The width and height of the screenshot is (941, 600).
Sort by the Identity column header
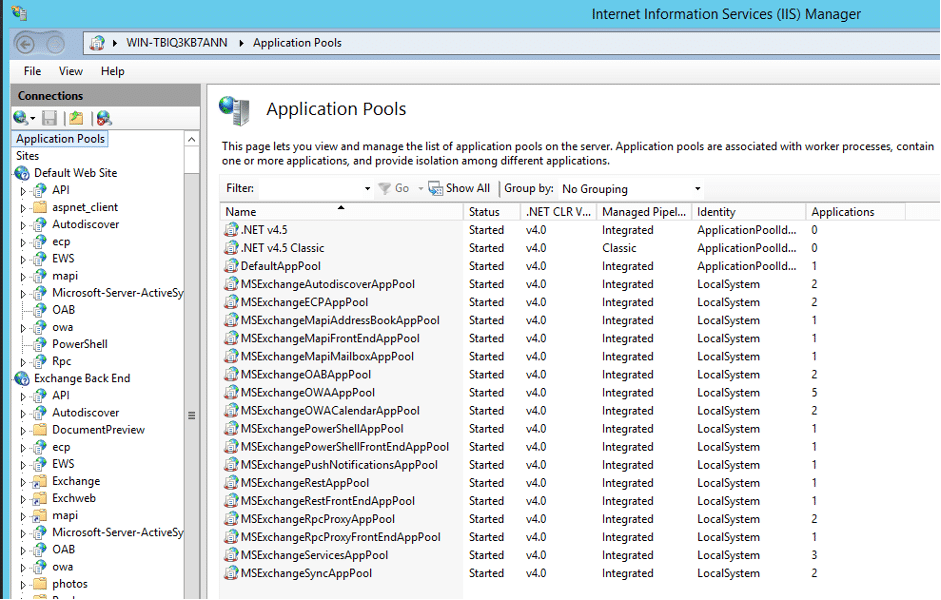tap(749, 212)
